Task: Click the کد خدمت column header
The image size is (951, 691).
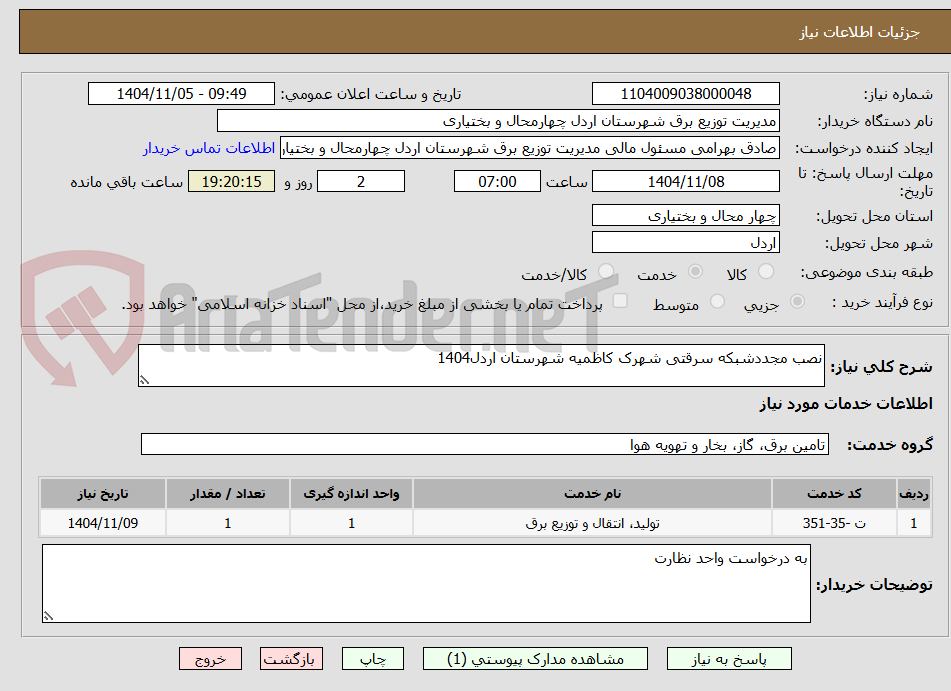Action: (834, 494)
